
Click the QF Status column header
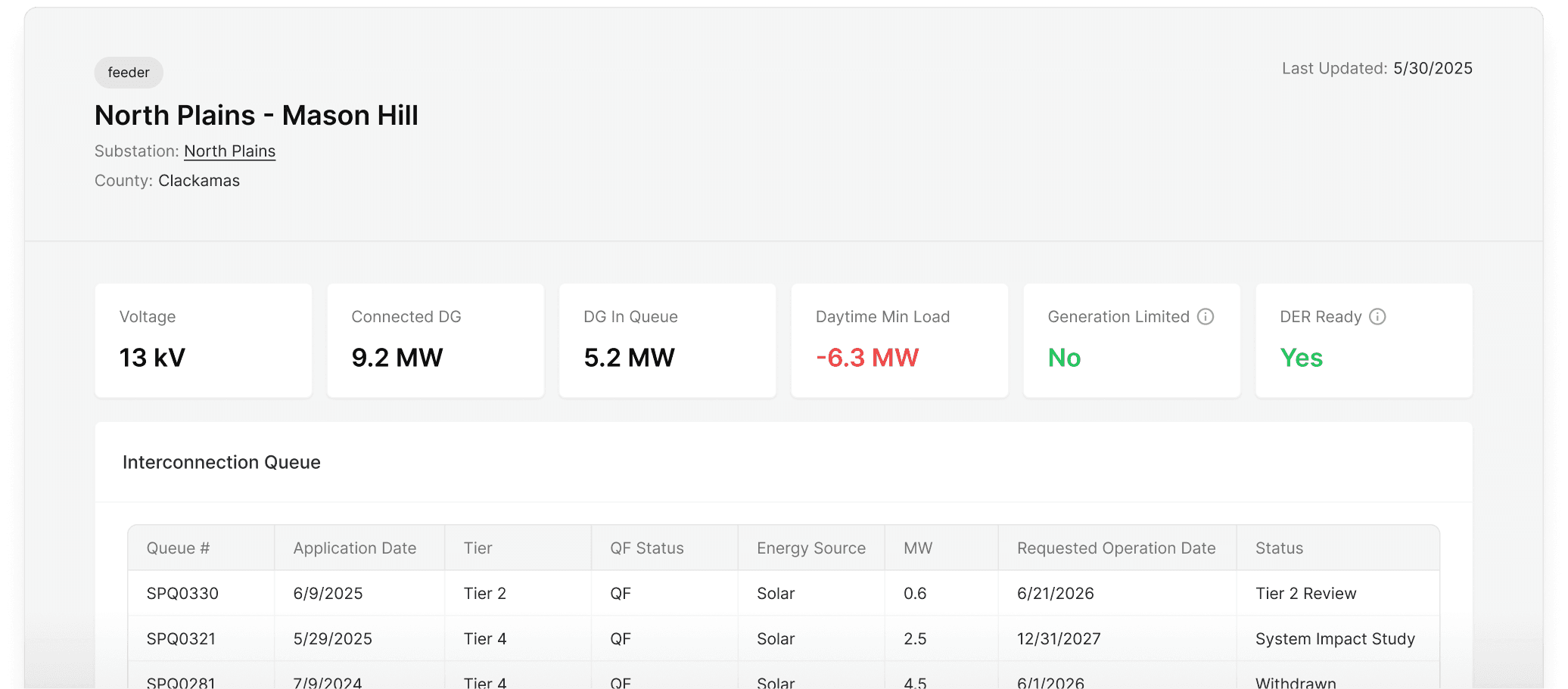pos(646,548)
